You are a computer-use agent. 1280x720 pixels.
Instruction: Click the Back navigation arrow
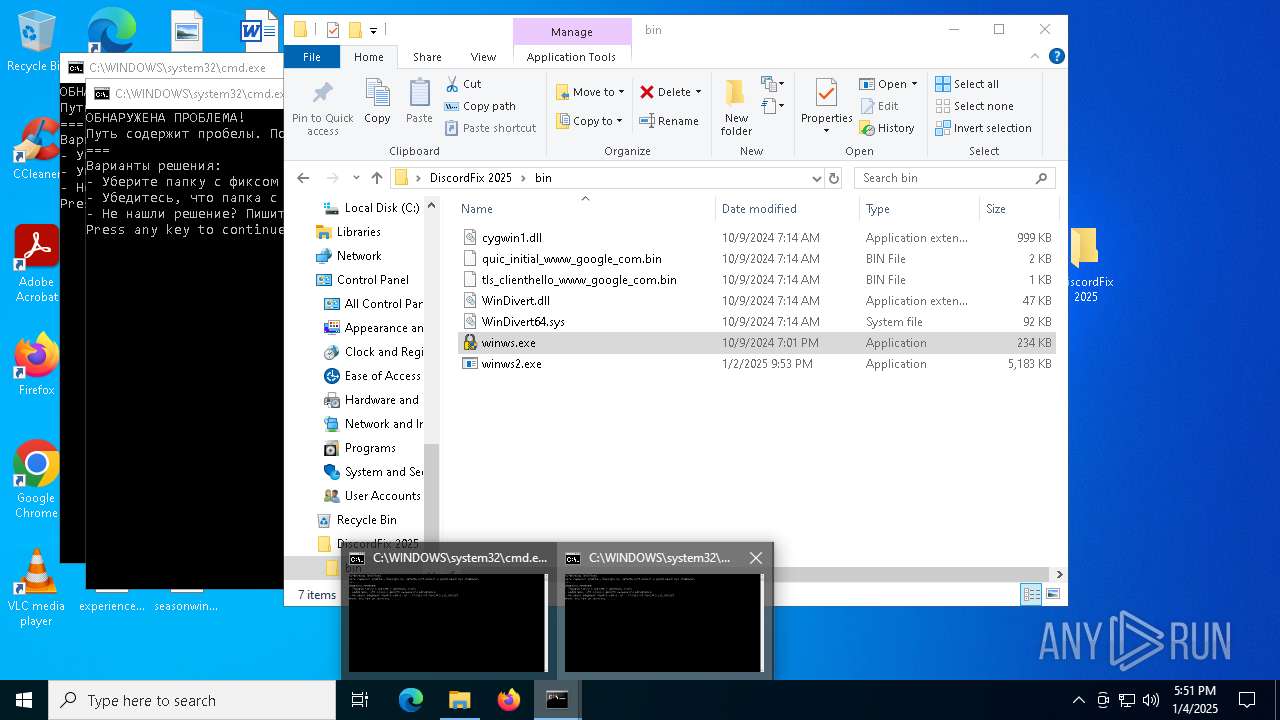[303, 178]
